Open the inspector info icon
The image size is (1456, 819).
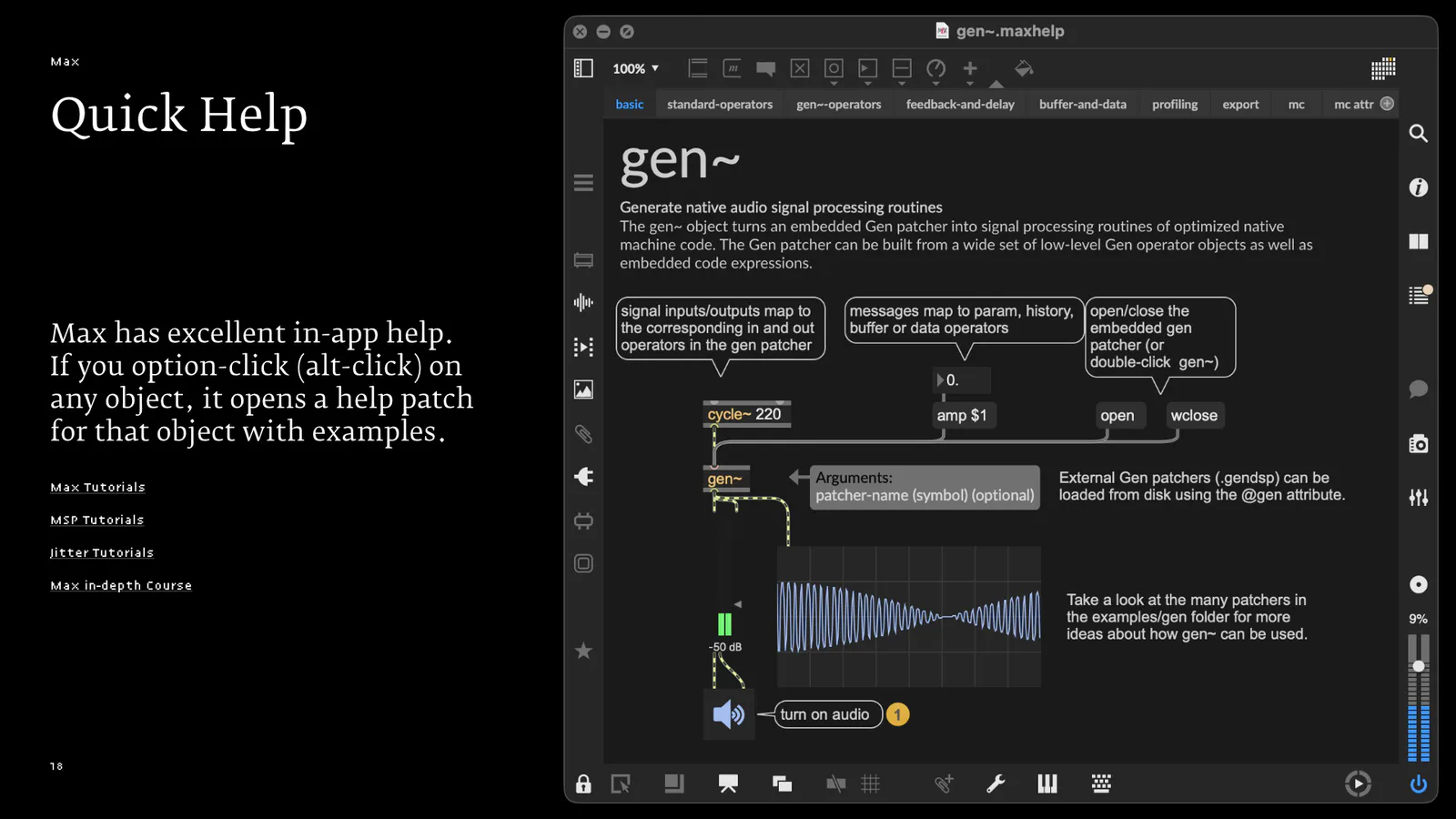click(1418, 187)
